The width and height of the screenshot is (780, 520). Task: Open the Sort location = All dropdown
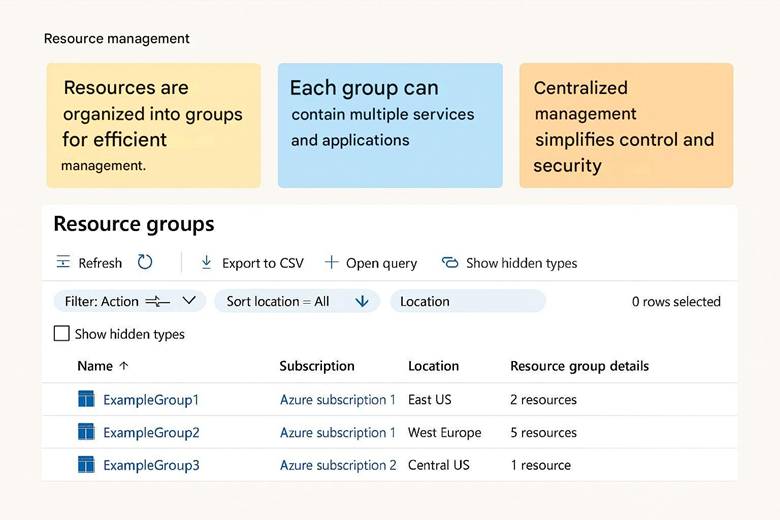click(x=297, y=301)
